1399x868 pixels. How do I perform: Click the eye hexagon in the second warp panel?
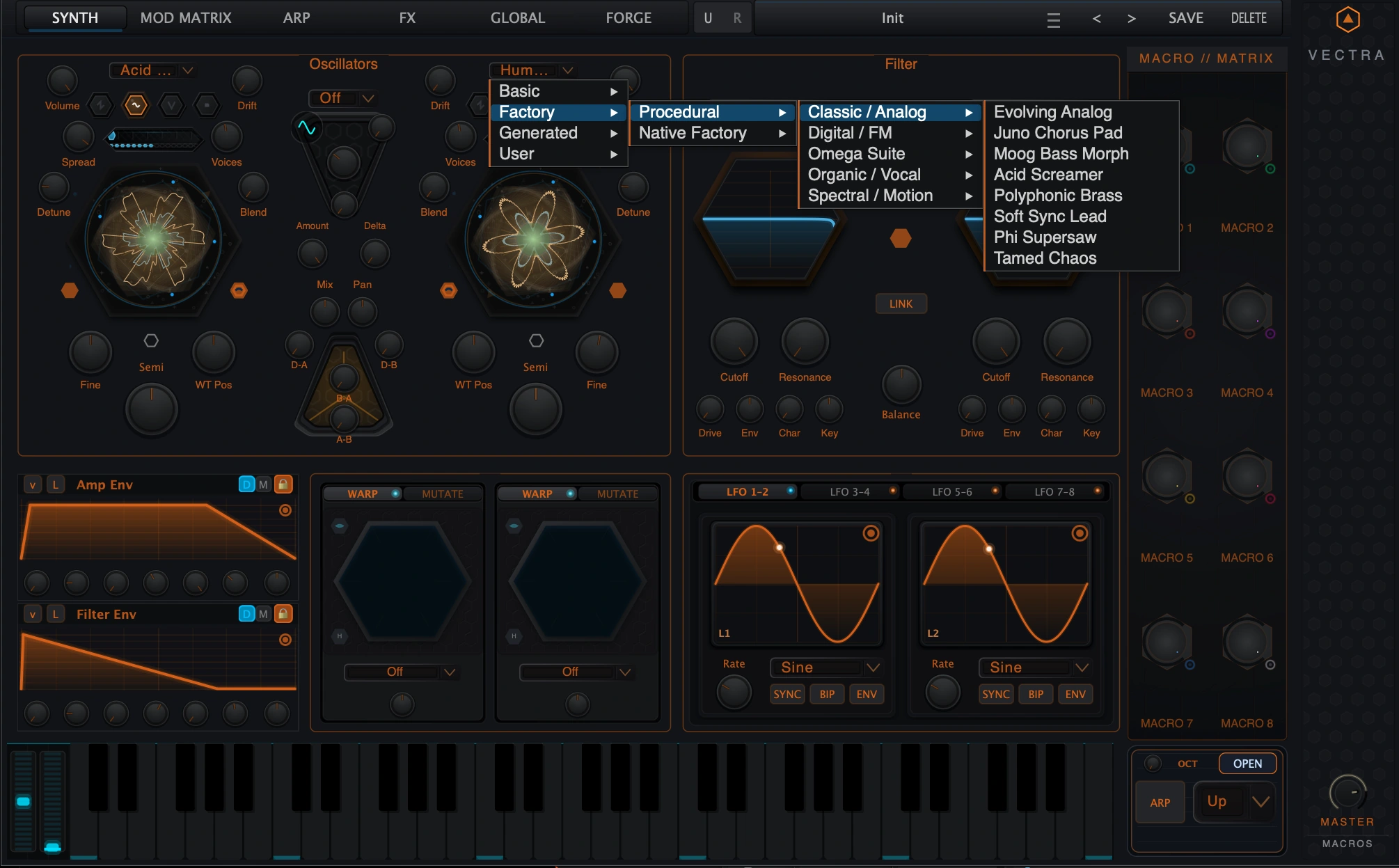[x=514, y=526]
